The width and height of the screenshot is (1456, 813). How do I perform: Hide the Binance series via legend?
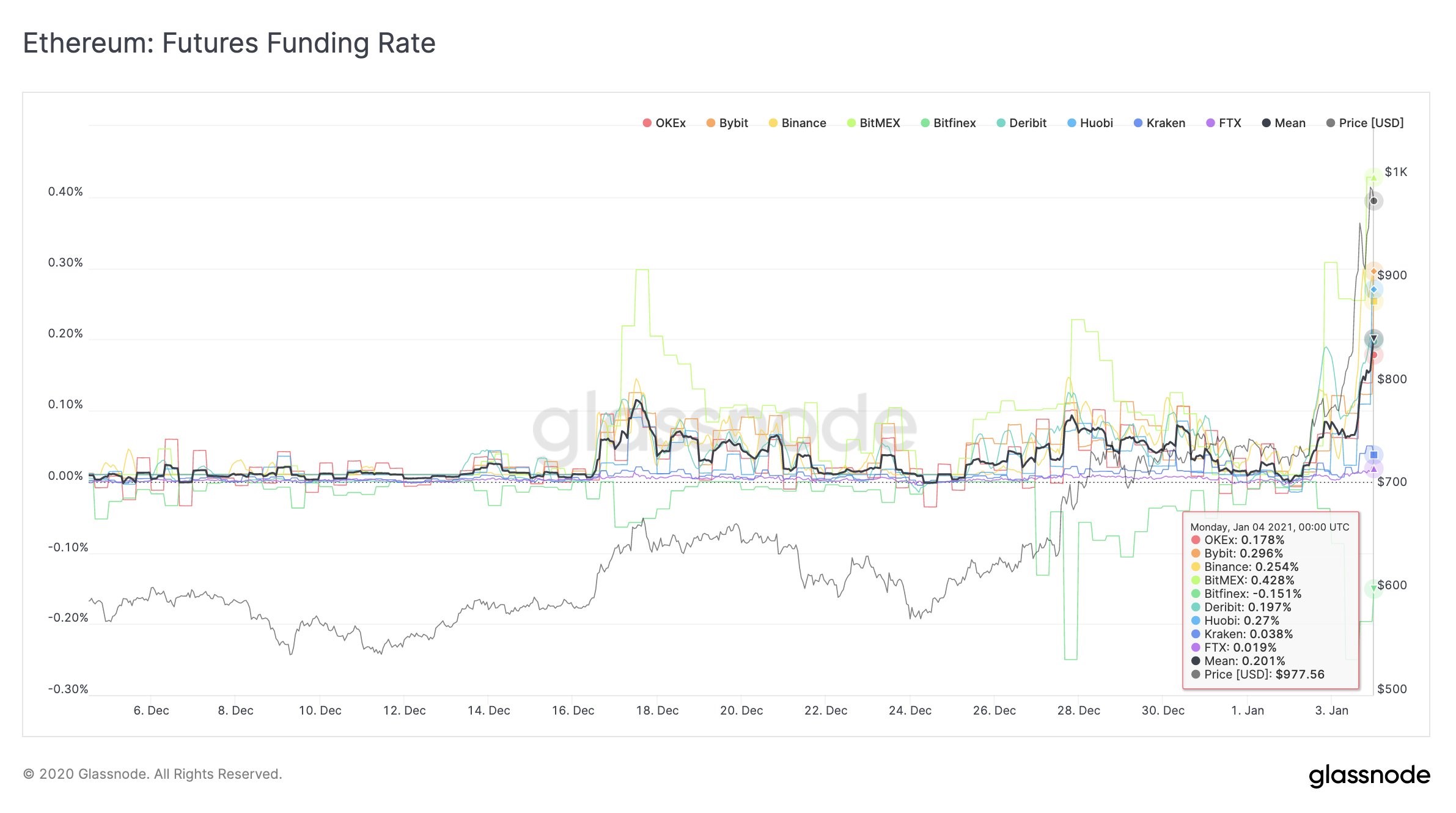797,123
